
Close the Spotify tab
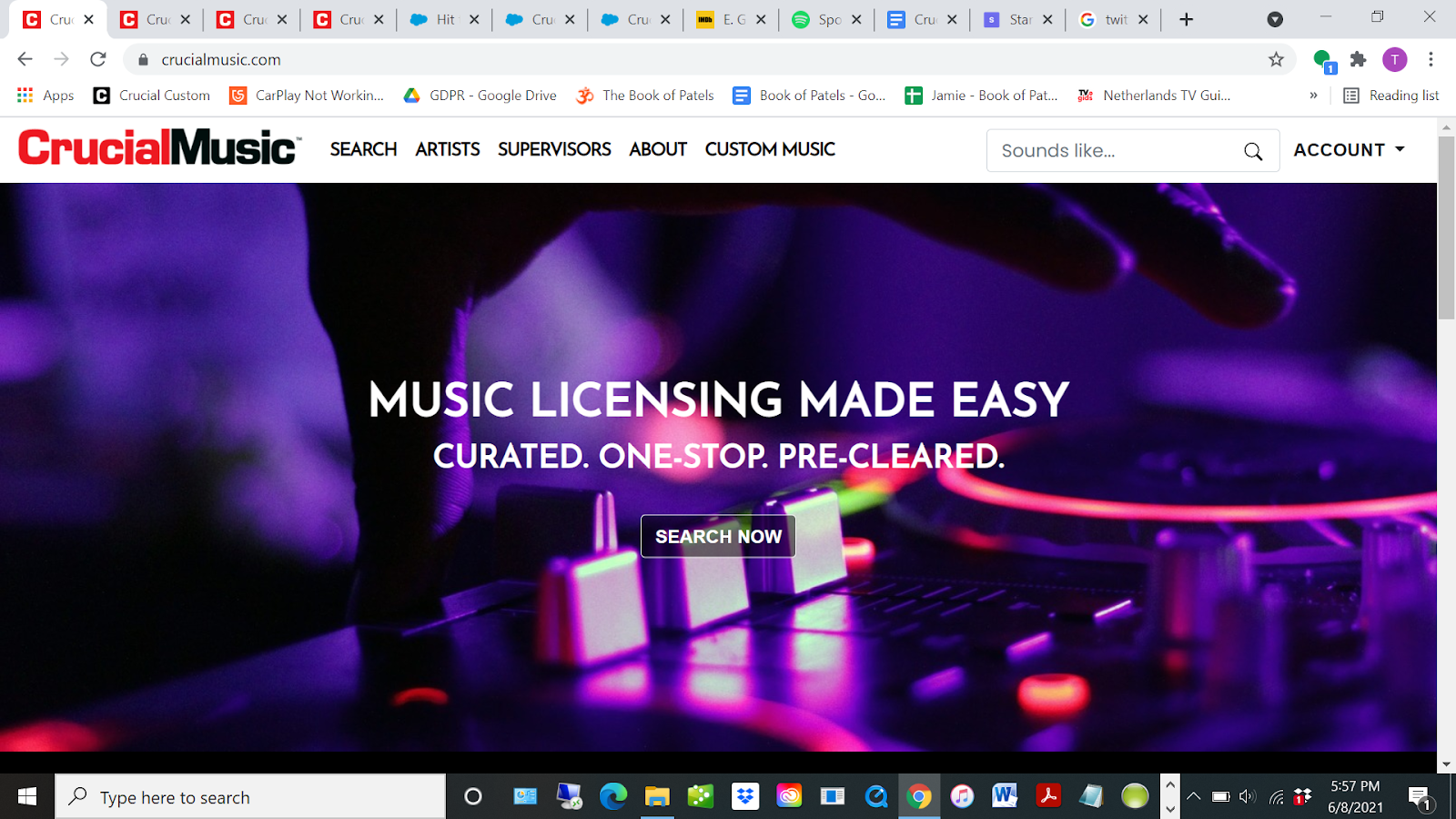tap(856, 19)
